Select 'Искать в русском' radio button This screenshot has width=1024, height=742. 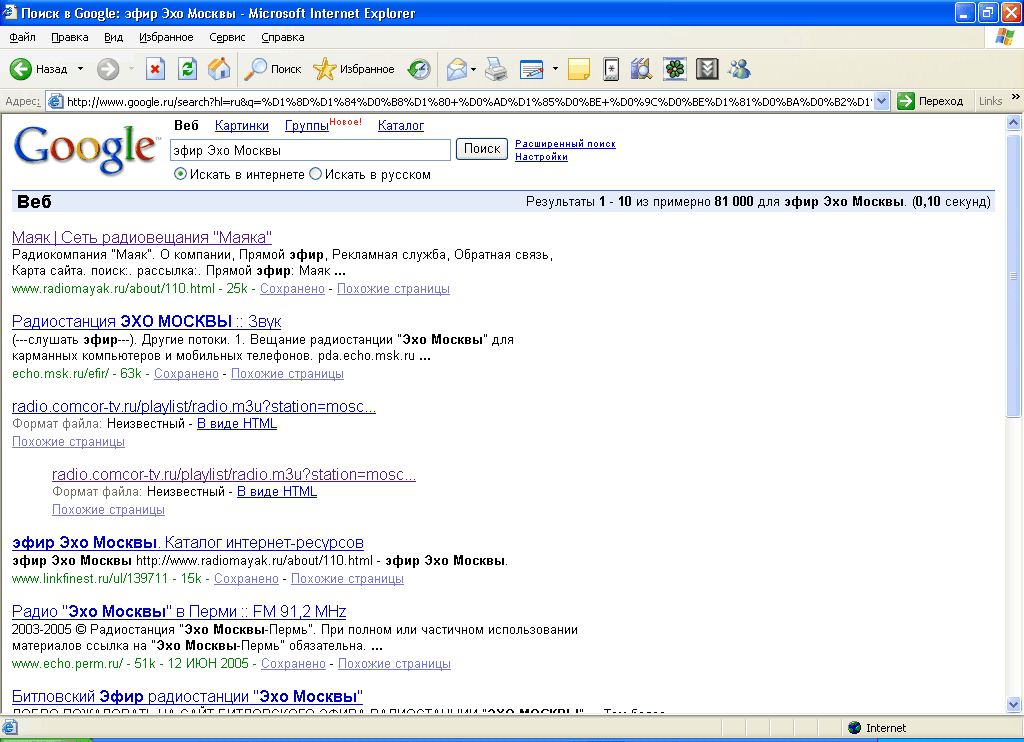[315, 174]
